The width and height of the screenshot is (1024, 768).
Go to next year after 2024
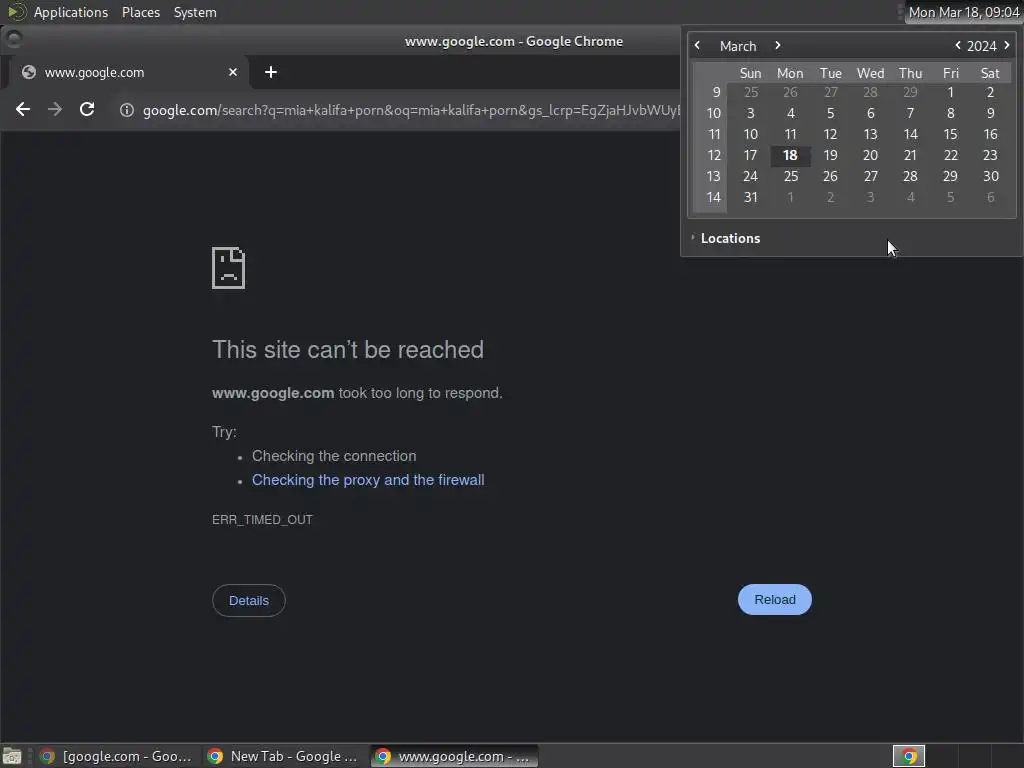1006,45
